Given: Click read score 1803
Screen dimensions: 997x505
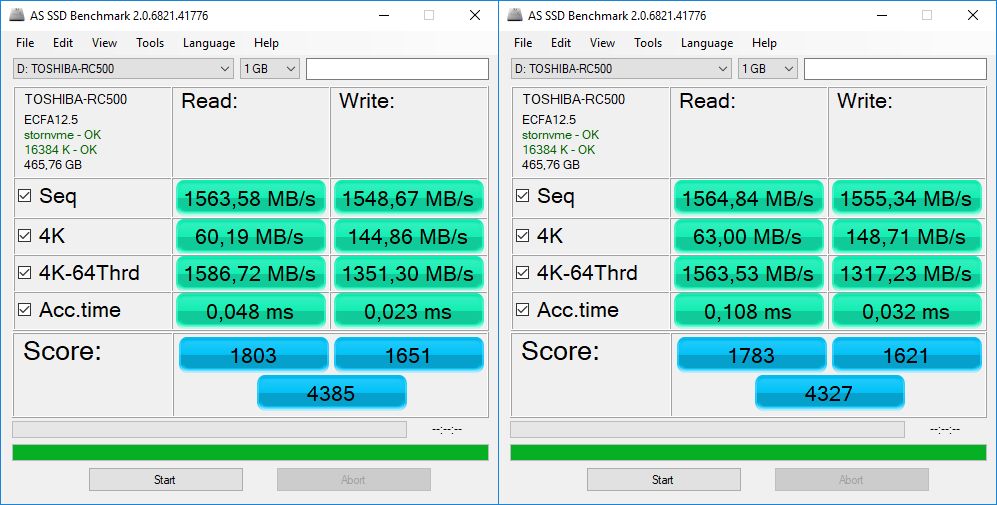Looking at the screenshot, I should pos(254,354).
